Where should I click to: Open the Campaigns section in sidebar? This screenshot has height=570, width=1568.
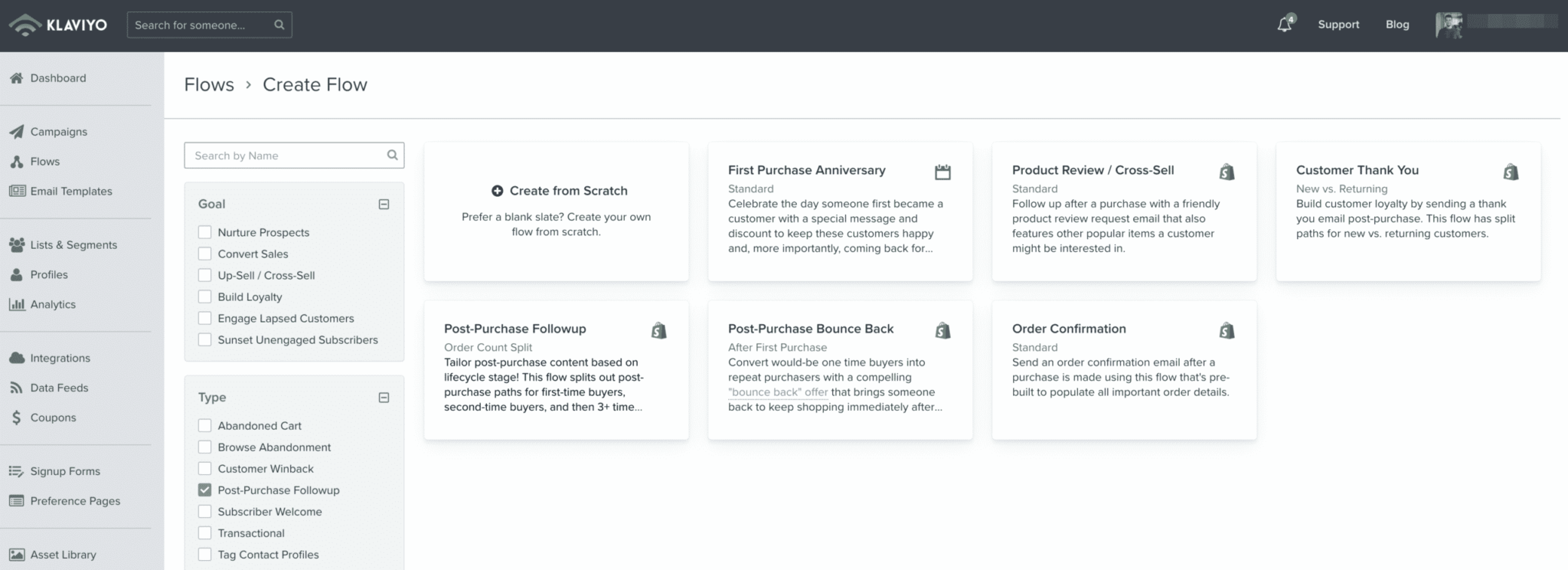point(58,132)
